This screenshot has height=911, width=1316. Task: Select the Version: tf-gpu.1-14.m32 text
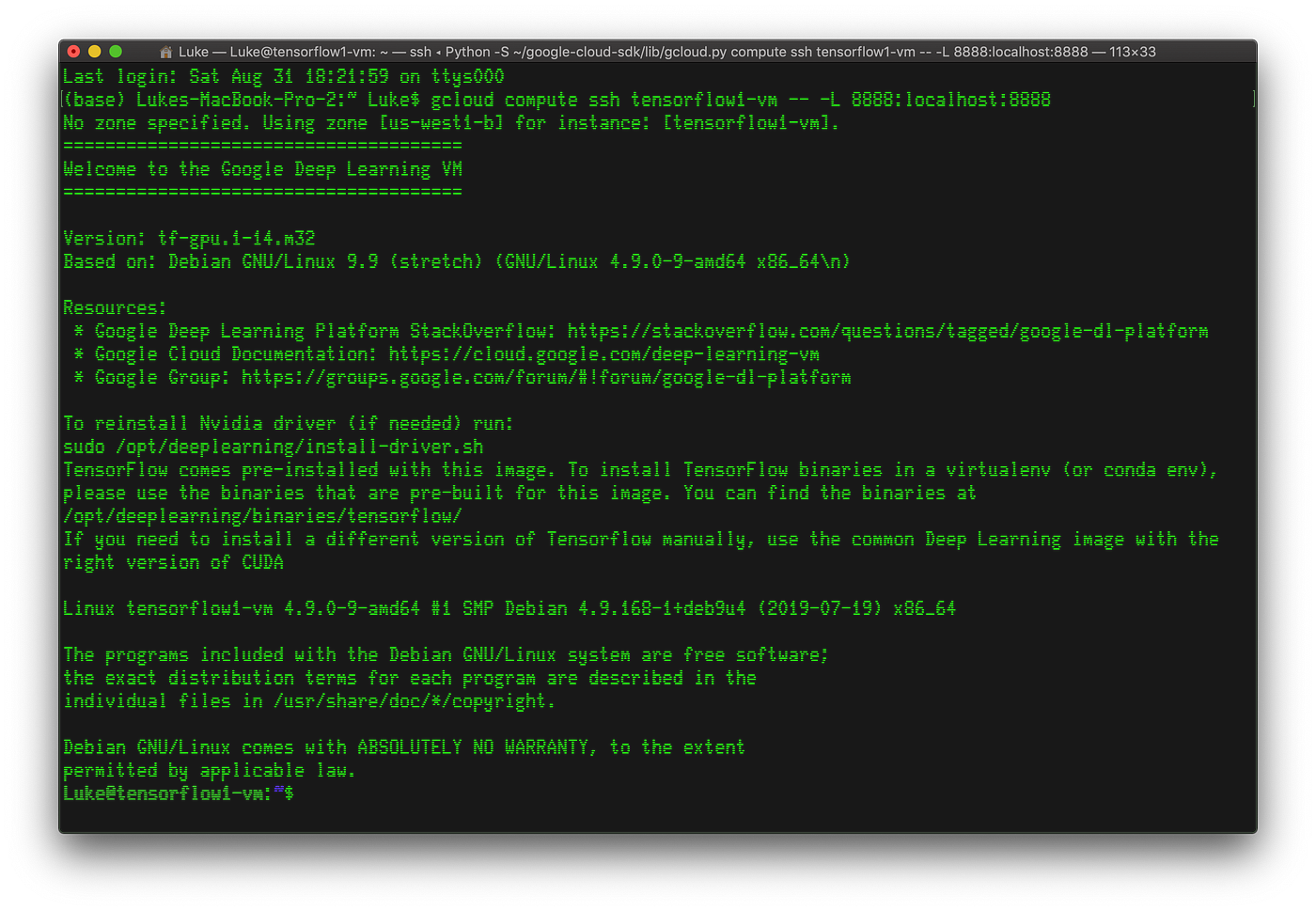tap(188, 238)
